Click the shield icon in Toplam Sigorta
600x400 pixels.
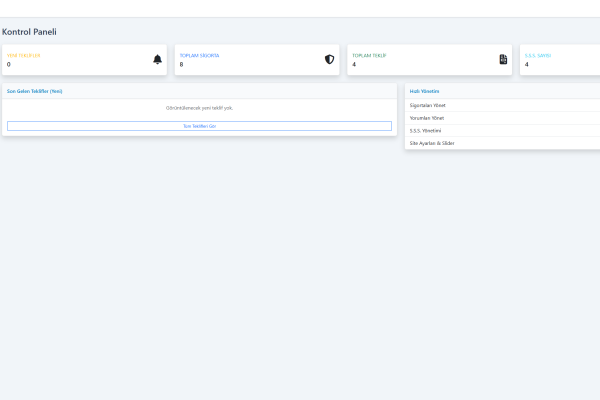pos(329,60)
